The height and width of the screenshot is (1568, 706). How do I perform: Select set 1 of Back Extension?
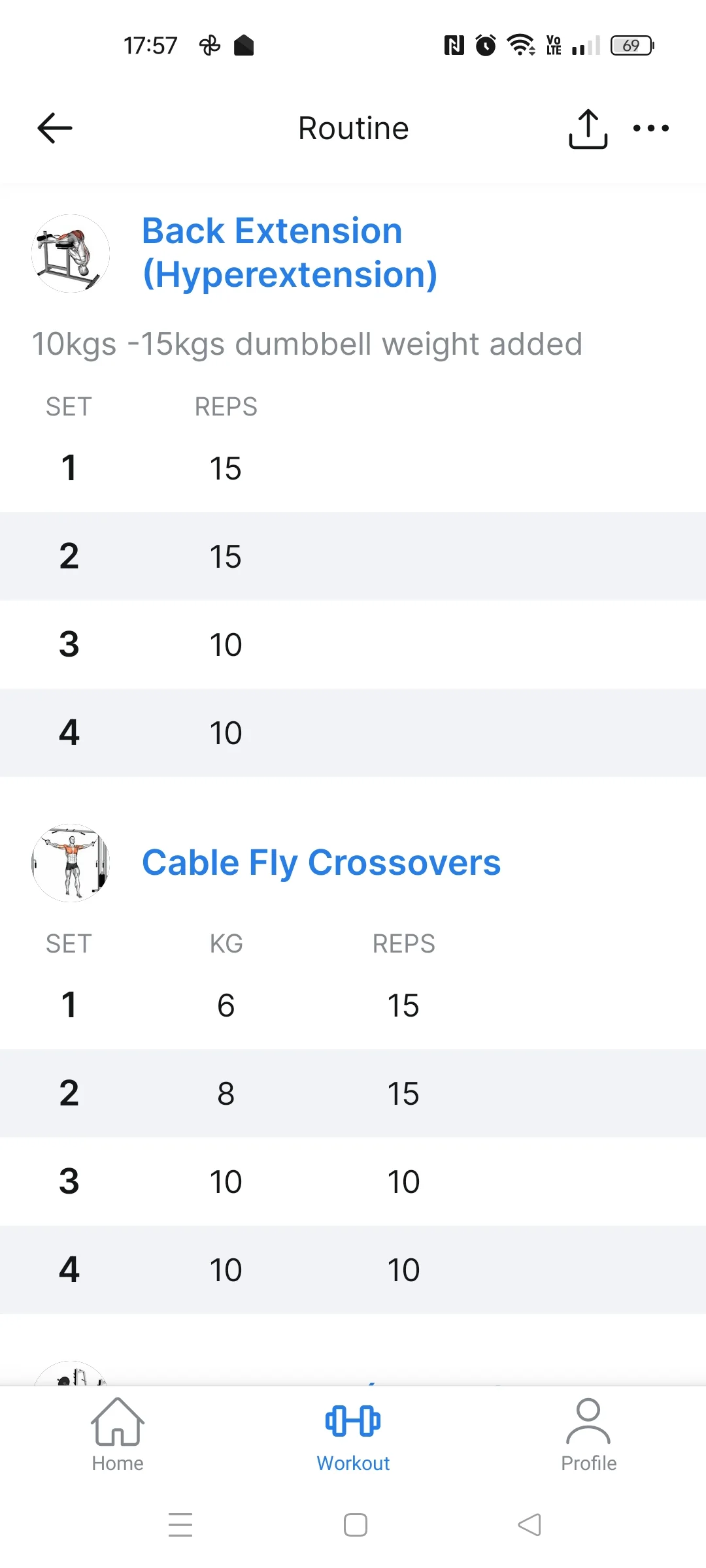353,468
